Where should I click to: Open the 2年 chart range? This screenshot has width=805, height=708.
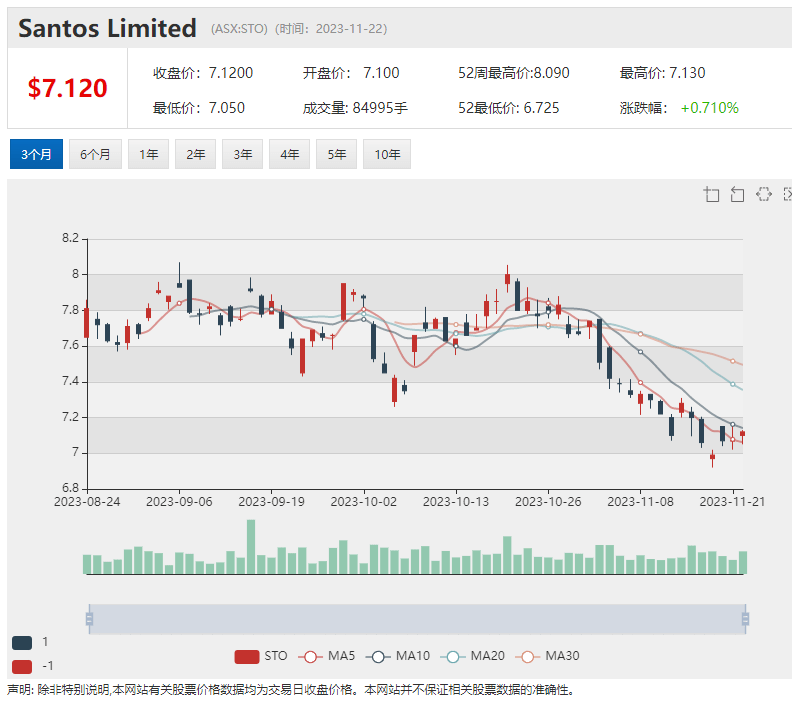pyautogui.click(x=195, y=154)
